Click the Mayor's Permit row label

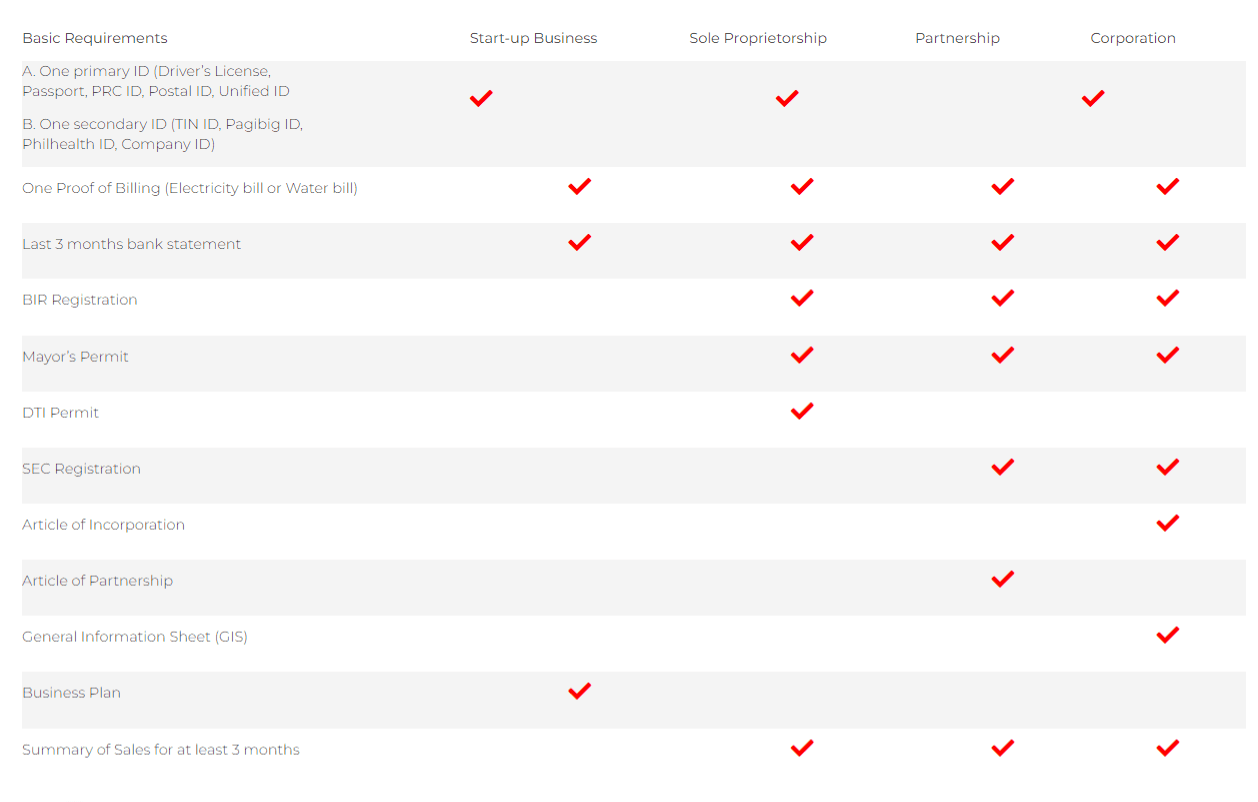coord(75,356)
